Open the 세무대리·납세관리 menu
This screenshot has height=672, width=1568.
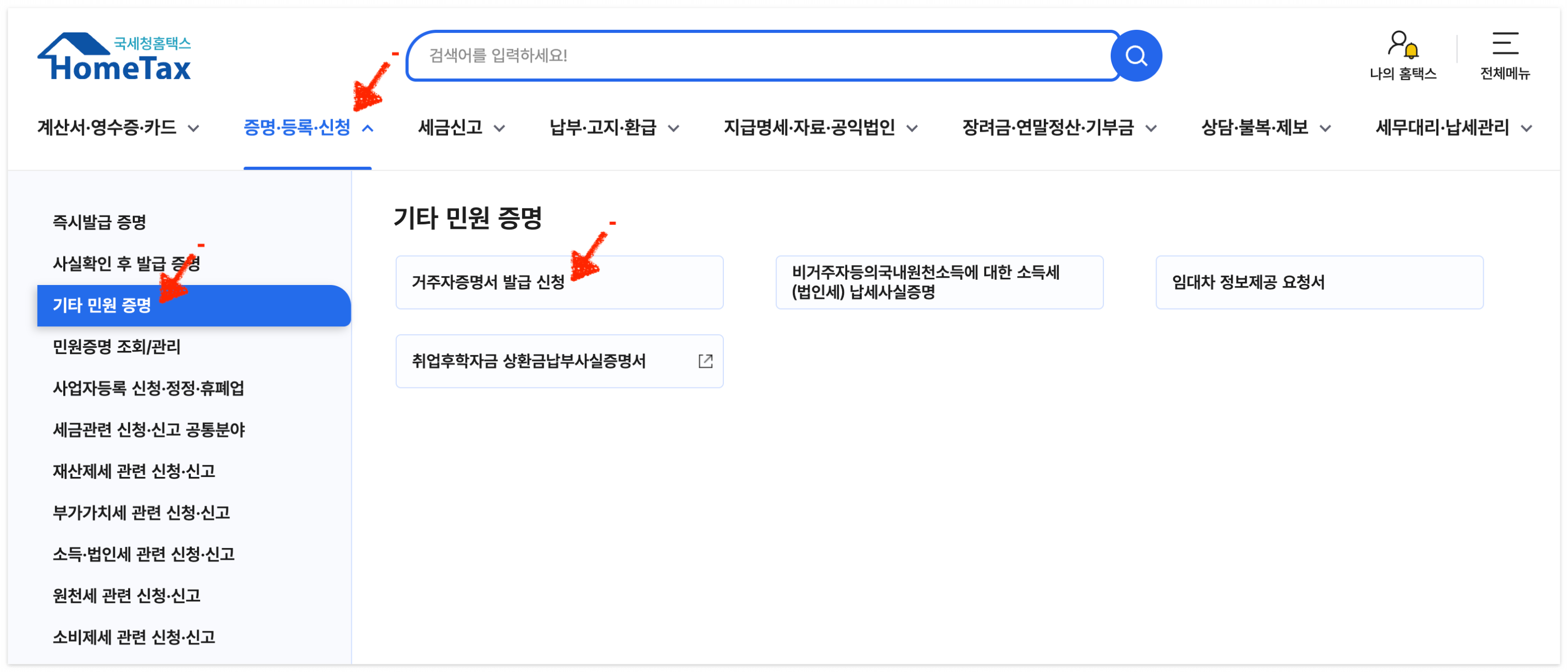1442,127
